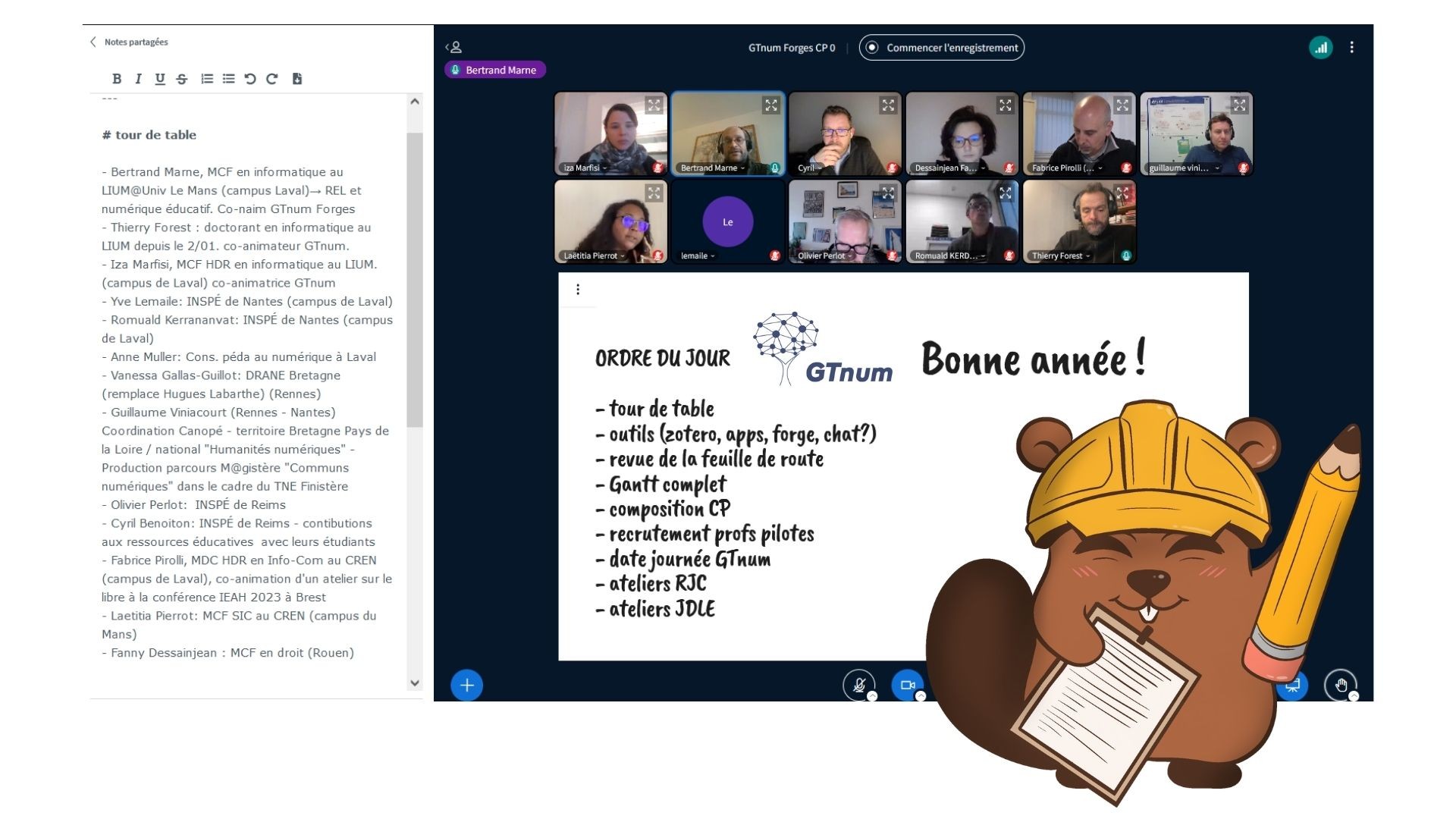Make Romuald KERD… video fullscreen
The image size is (1456, 819).
(x=1006, y=193)
